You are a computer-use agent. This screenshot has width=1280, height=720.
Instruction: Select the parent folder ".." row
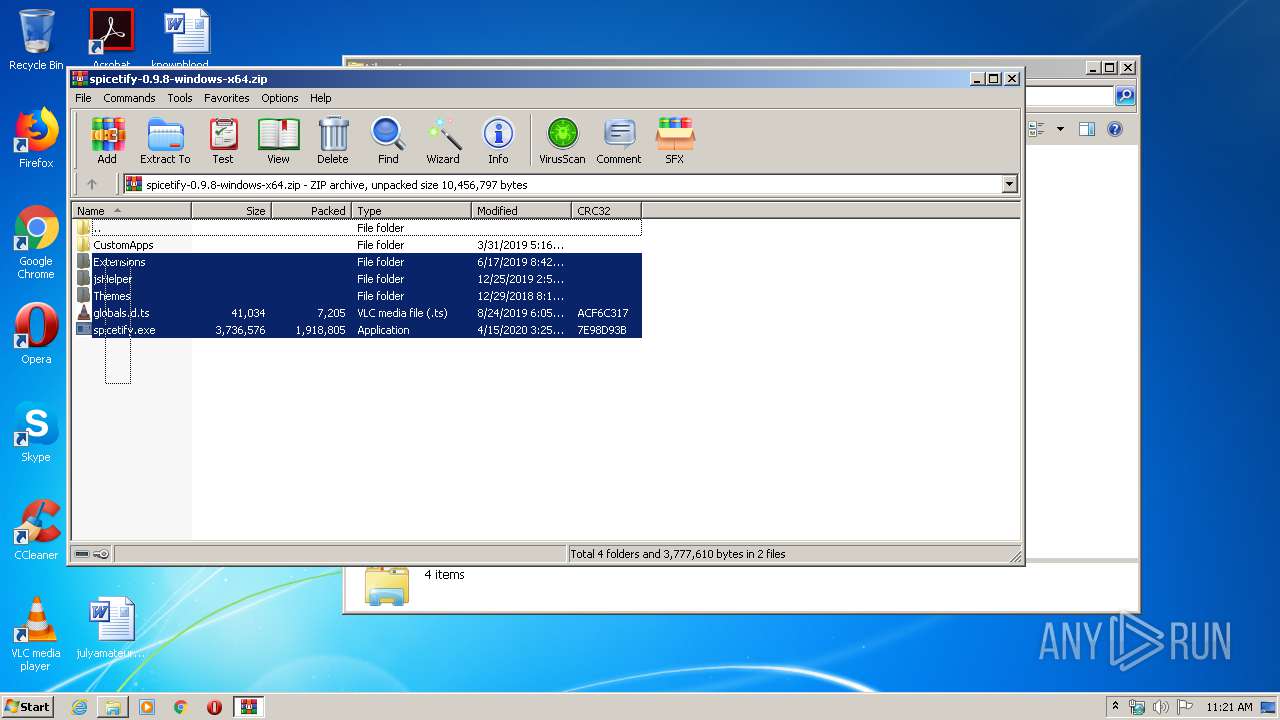(358, 228)
